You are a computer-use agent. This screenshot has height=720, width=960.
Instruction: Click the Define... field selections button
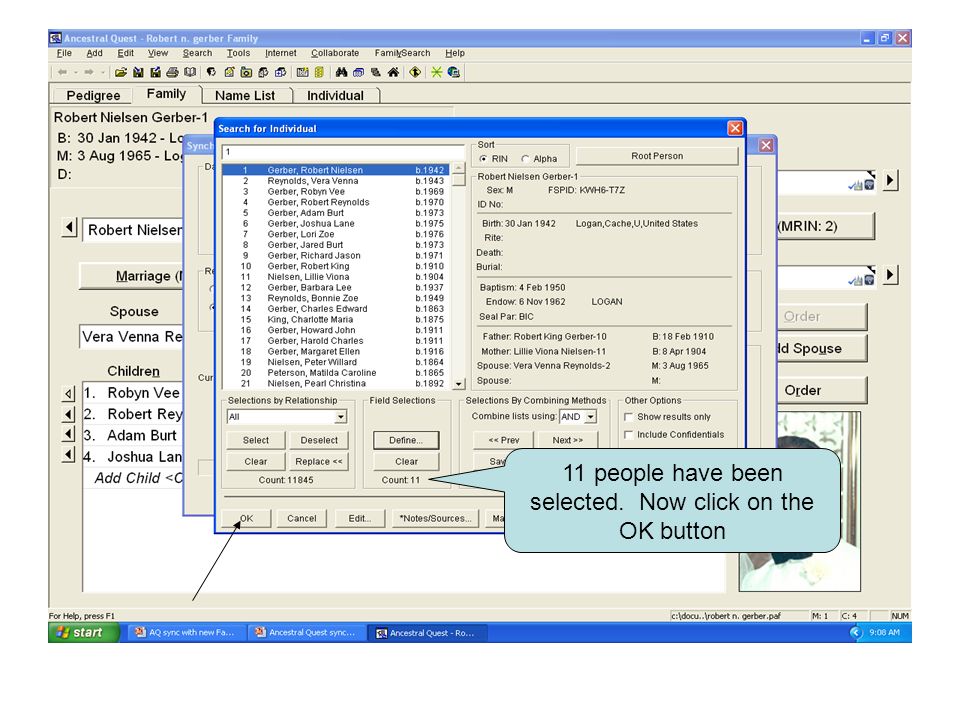coord(406,440)
